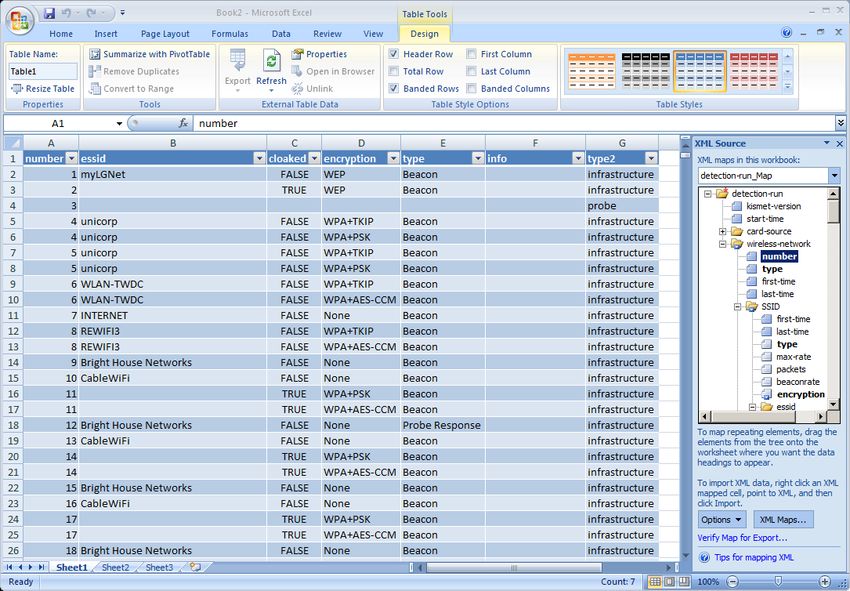Undo via Quick Access Toolbar icon

(66, 12)
